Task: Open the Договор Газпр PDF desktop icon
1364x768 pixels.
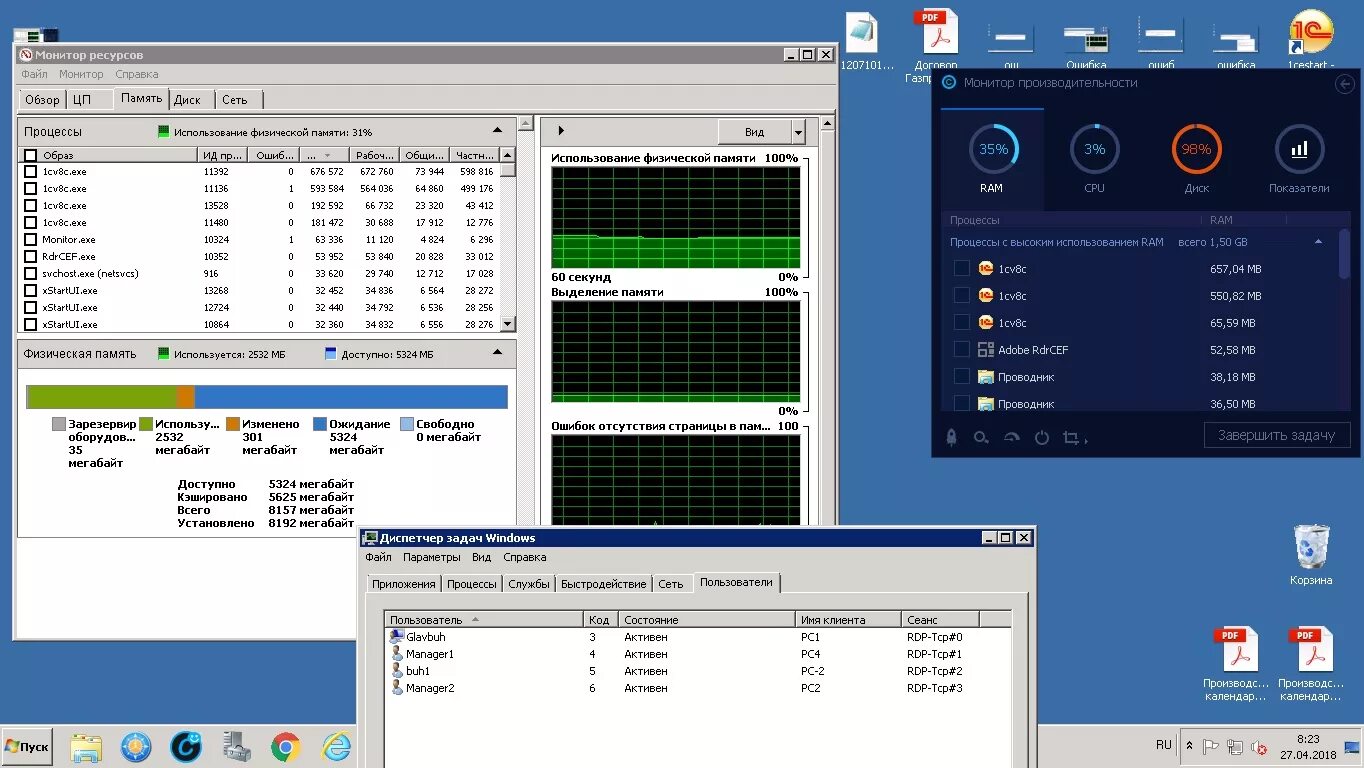Action: tap(935, 32)
